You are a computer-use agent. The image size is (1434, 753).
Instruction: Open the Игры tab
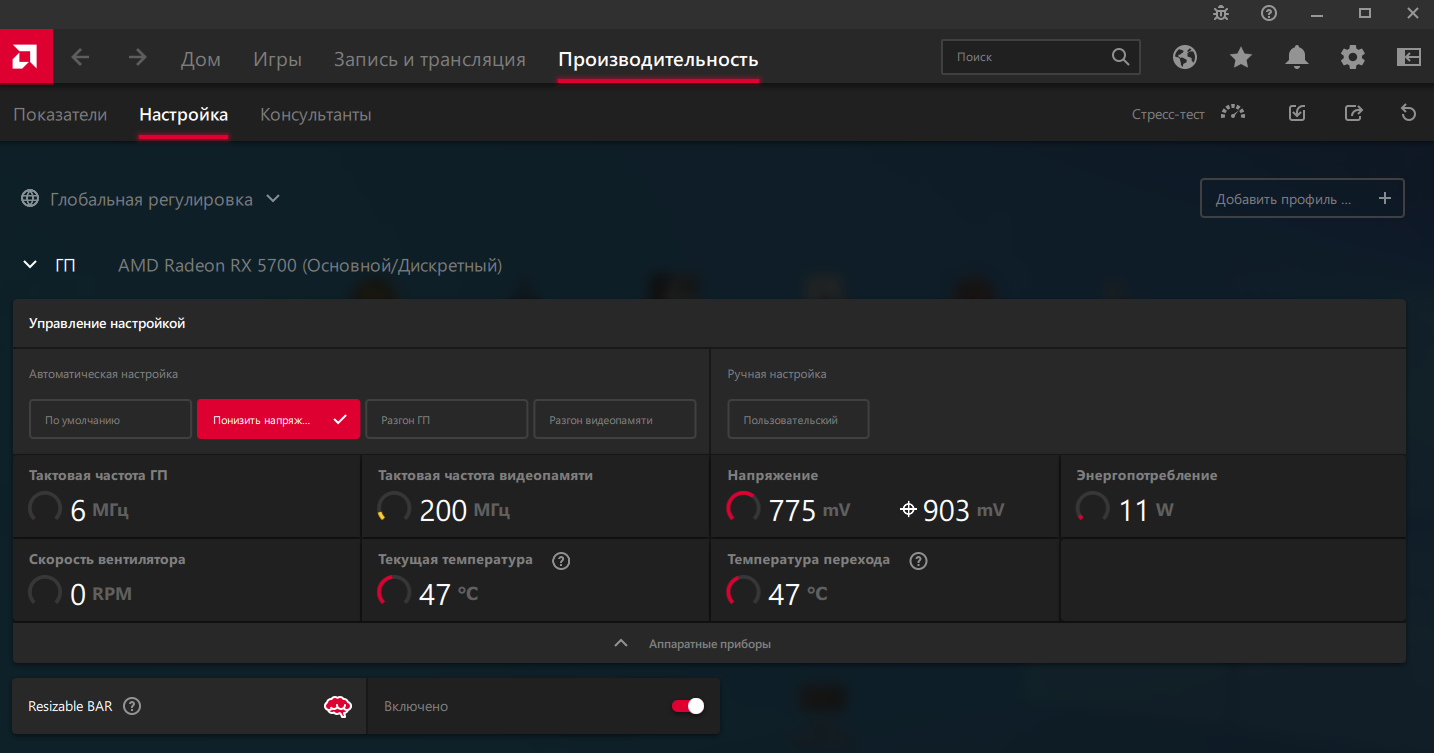click(277, 59)
